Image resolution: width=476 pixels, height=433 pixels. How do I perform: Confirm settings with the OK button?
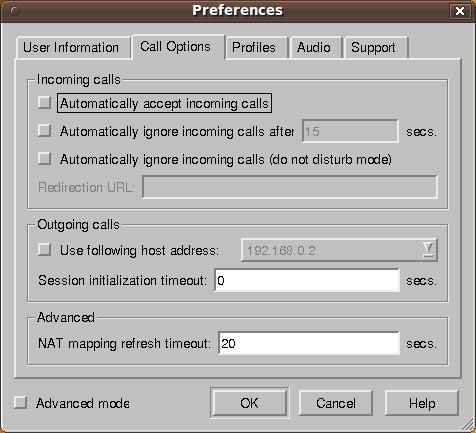(x=249, y=403)
